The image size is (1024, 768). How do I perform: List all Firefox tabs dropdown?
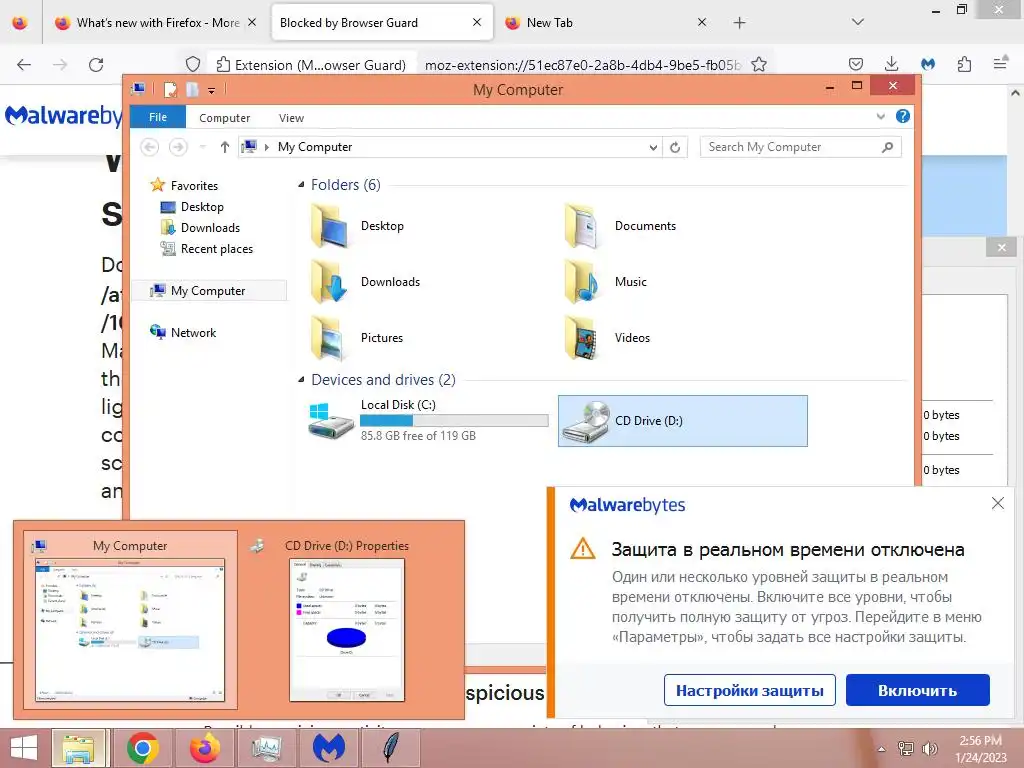858,22
